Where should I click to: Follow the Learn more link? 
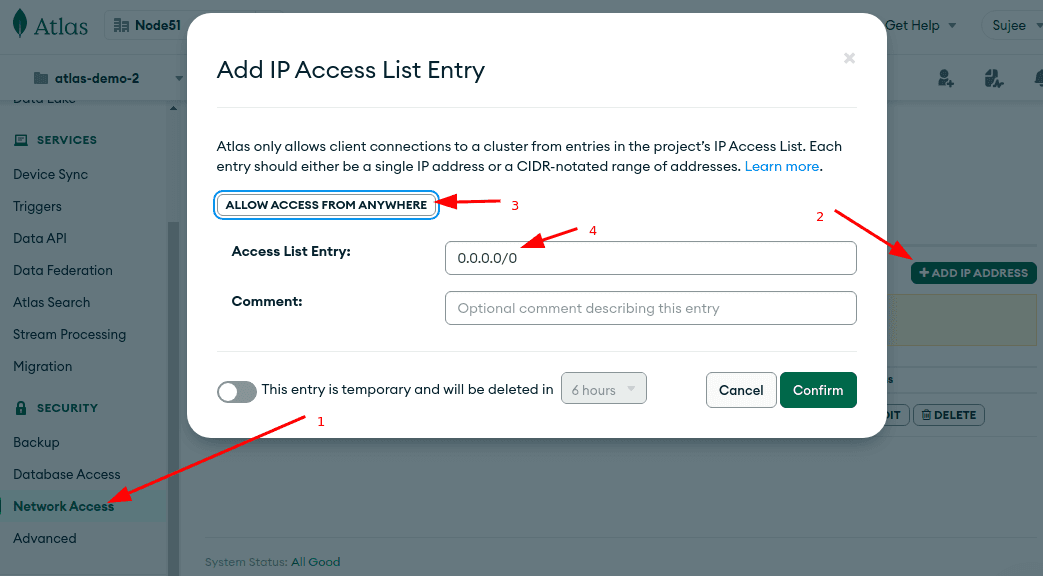[x=782, y=166]
